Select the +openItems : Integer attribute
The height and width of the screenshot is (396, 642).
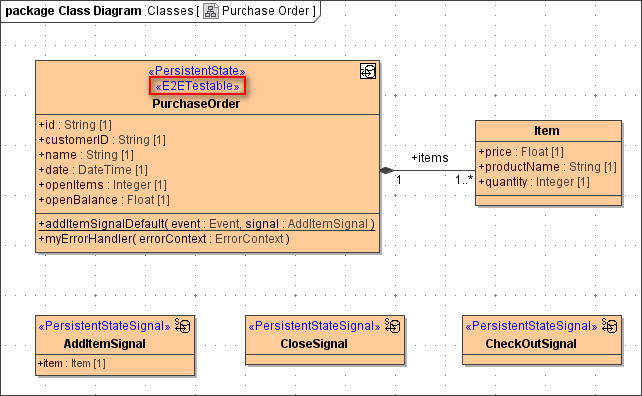pos(102,185)
